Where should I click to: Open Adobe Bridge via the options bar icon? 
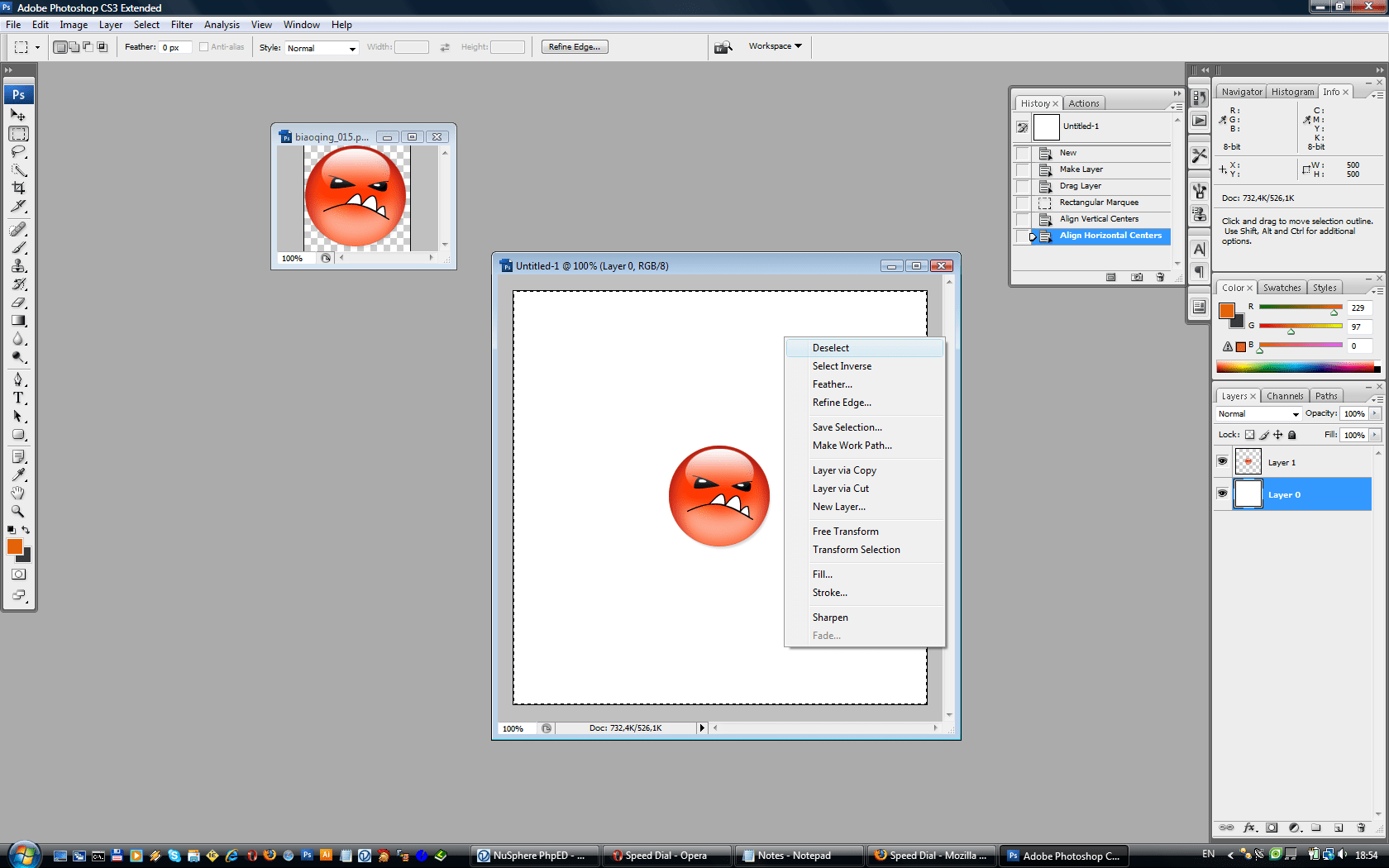click(x=723, y=46)
